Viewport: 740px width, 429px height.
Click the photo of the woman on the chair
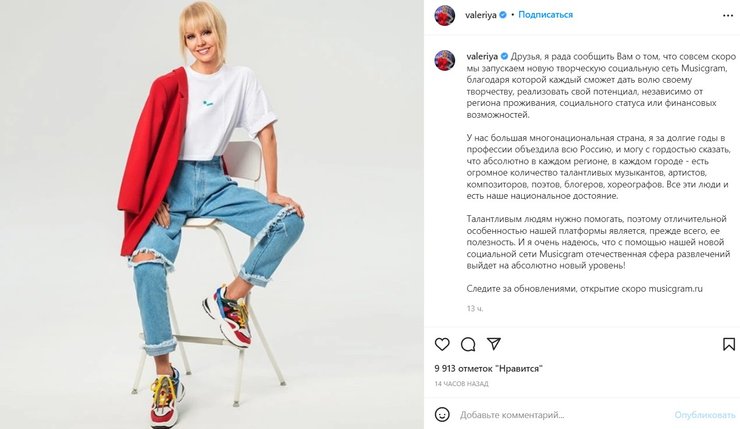[x=211, y=214]
